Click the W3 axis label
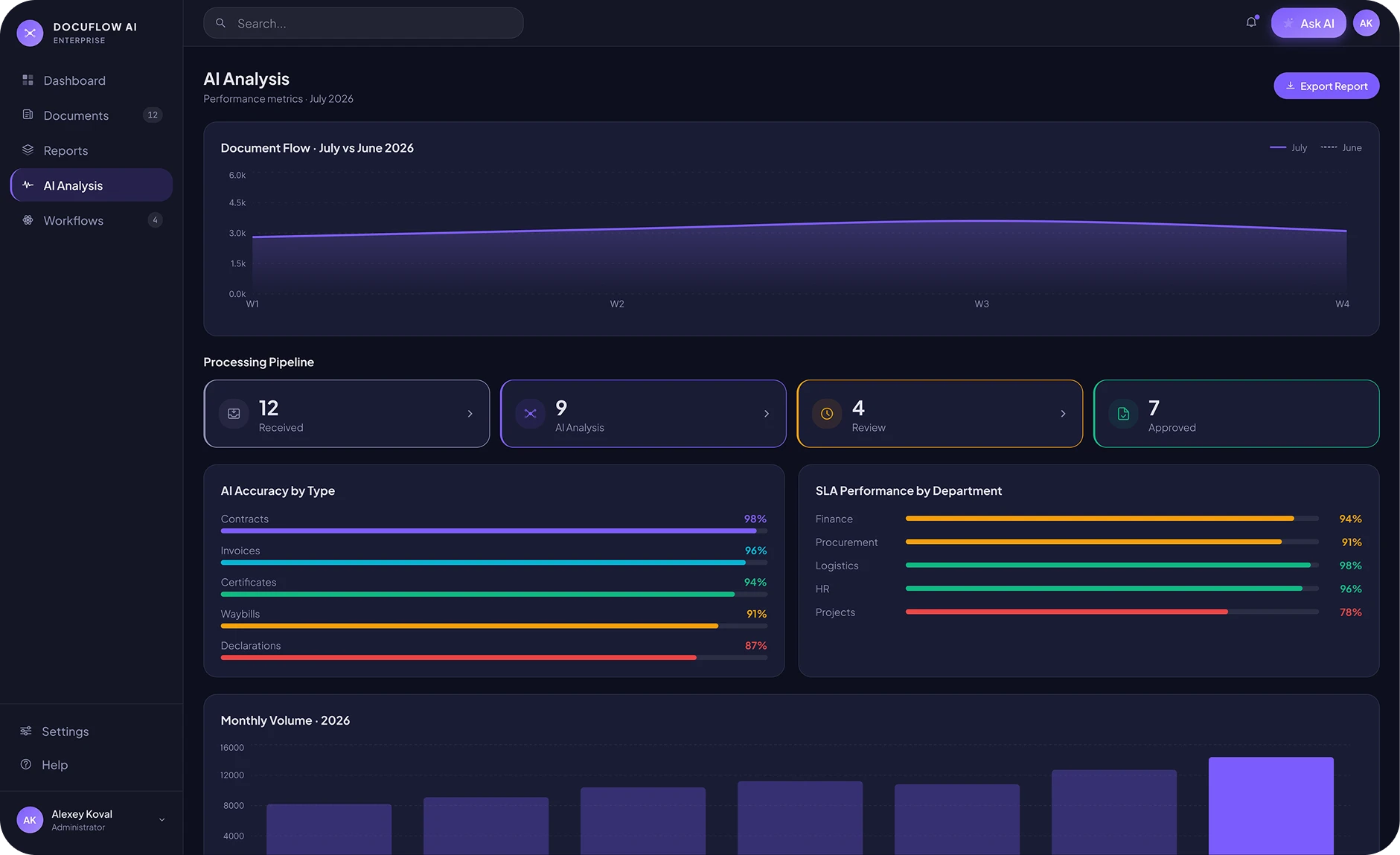1400x855 pixels. click(982, 304)
